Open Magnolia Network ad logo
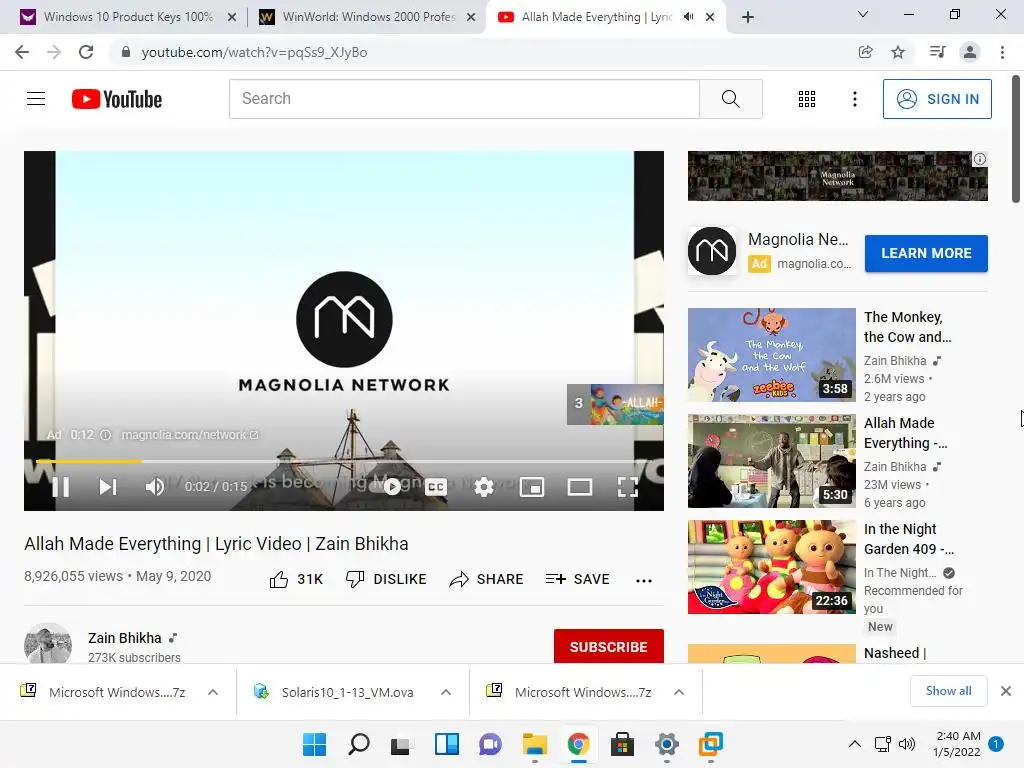Image resolution: width=1024 pixels, height=768 pixels. click(712, 251)
